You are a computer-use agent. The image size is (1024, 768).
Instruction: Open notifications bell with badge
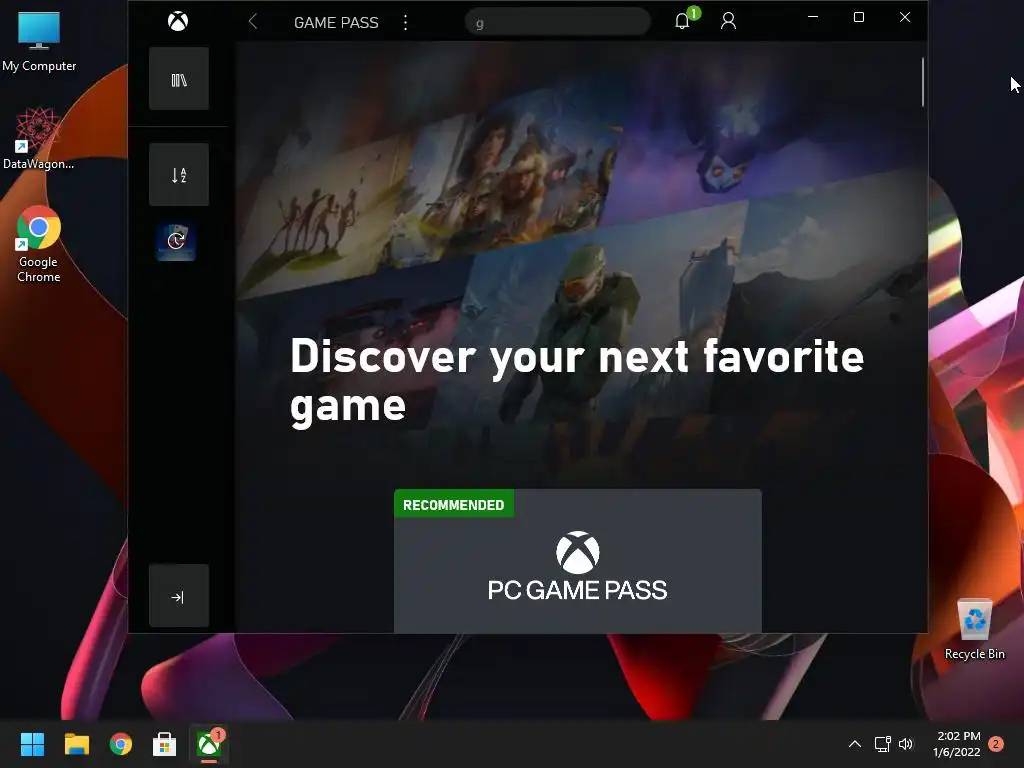coord(685,20)
